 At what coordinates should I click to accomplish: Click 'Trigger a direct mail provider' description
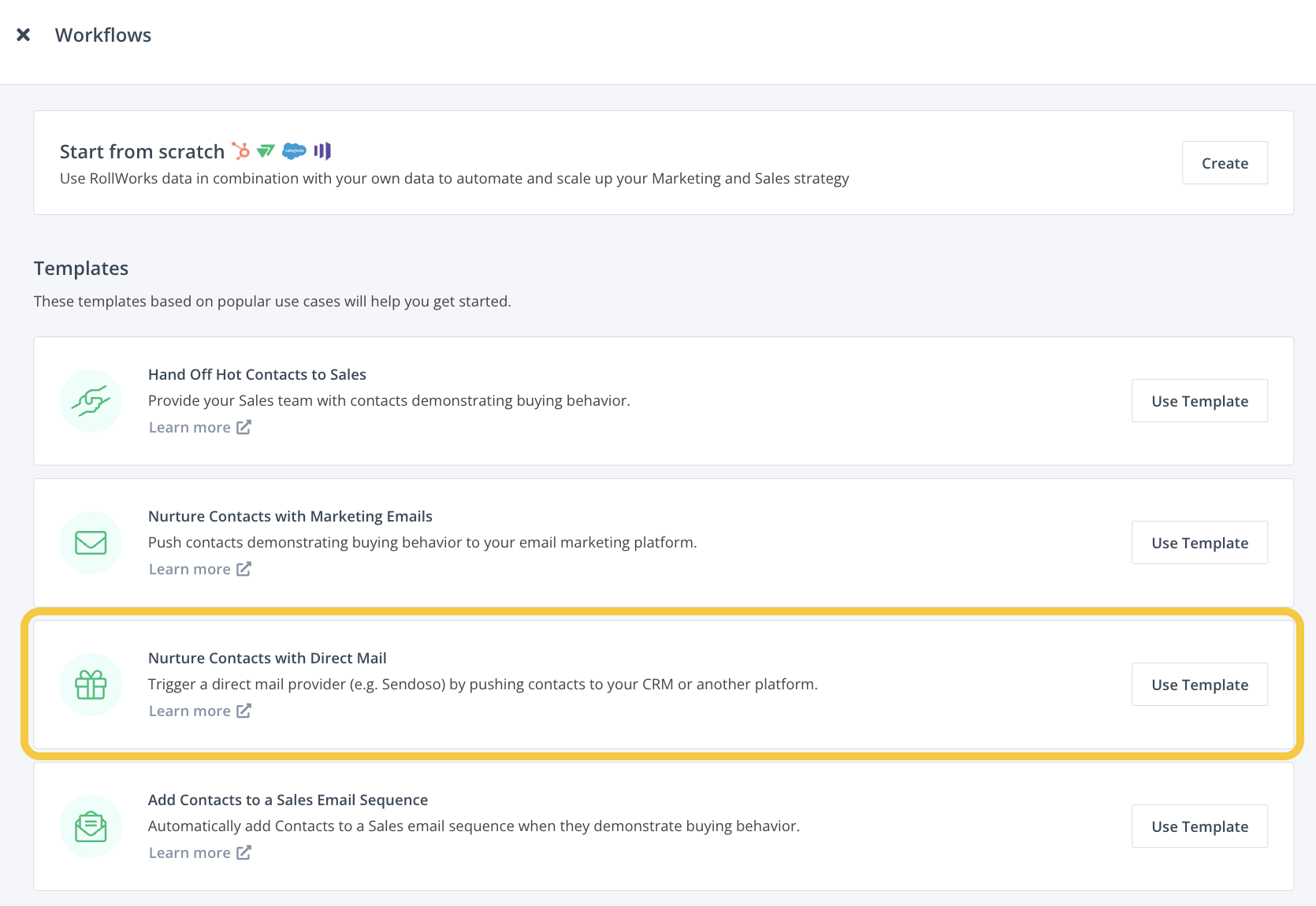483,684
